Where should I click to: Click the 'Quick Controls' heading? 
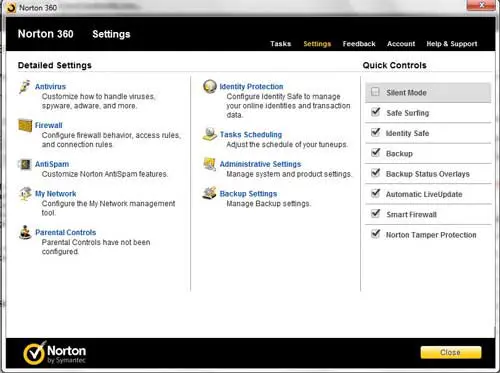(395, 65)
